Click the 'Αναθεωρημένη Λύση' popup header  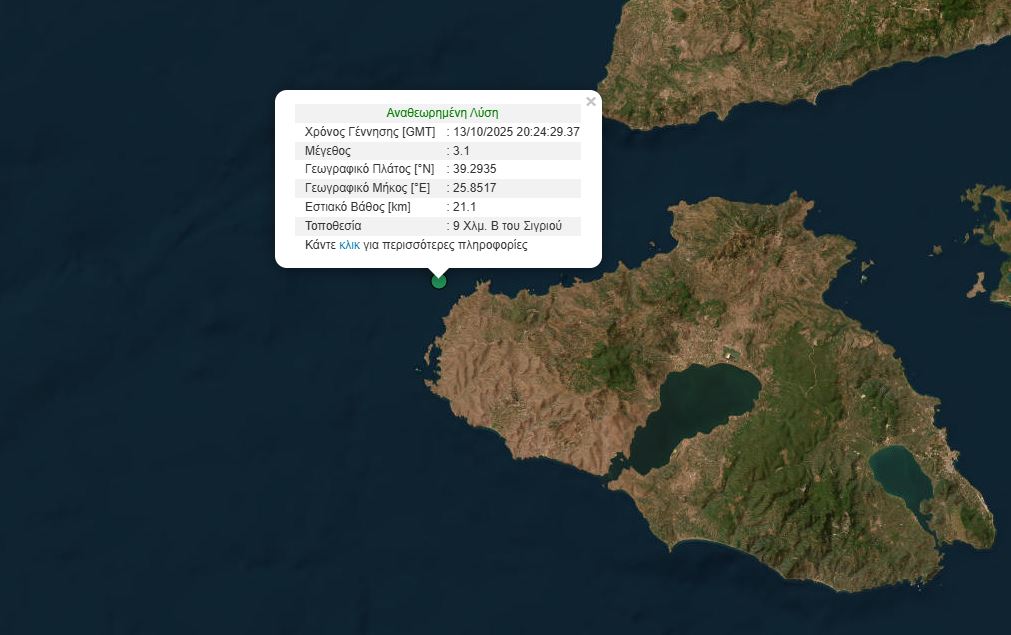[442, 113]
